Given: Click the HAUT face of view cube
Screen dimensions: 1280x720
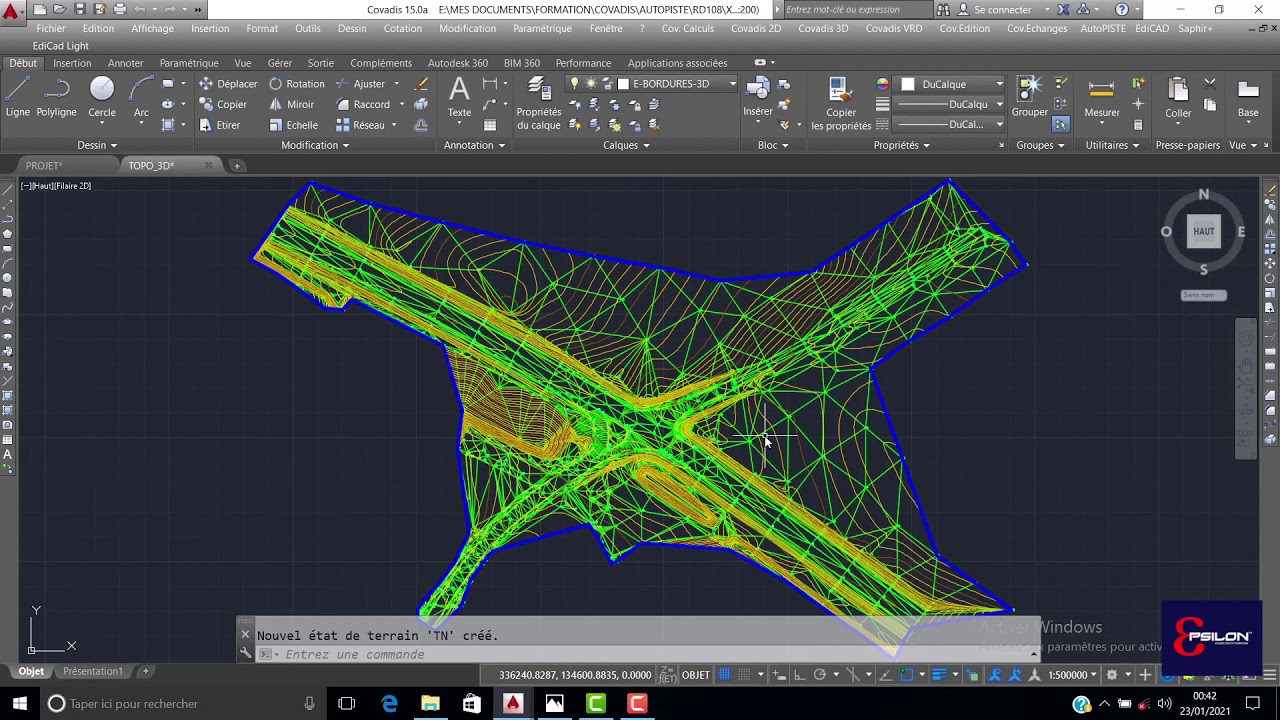Looking at the screenshot, I should click(1204, 232).
